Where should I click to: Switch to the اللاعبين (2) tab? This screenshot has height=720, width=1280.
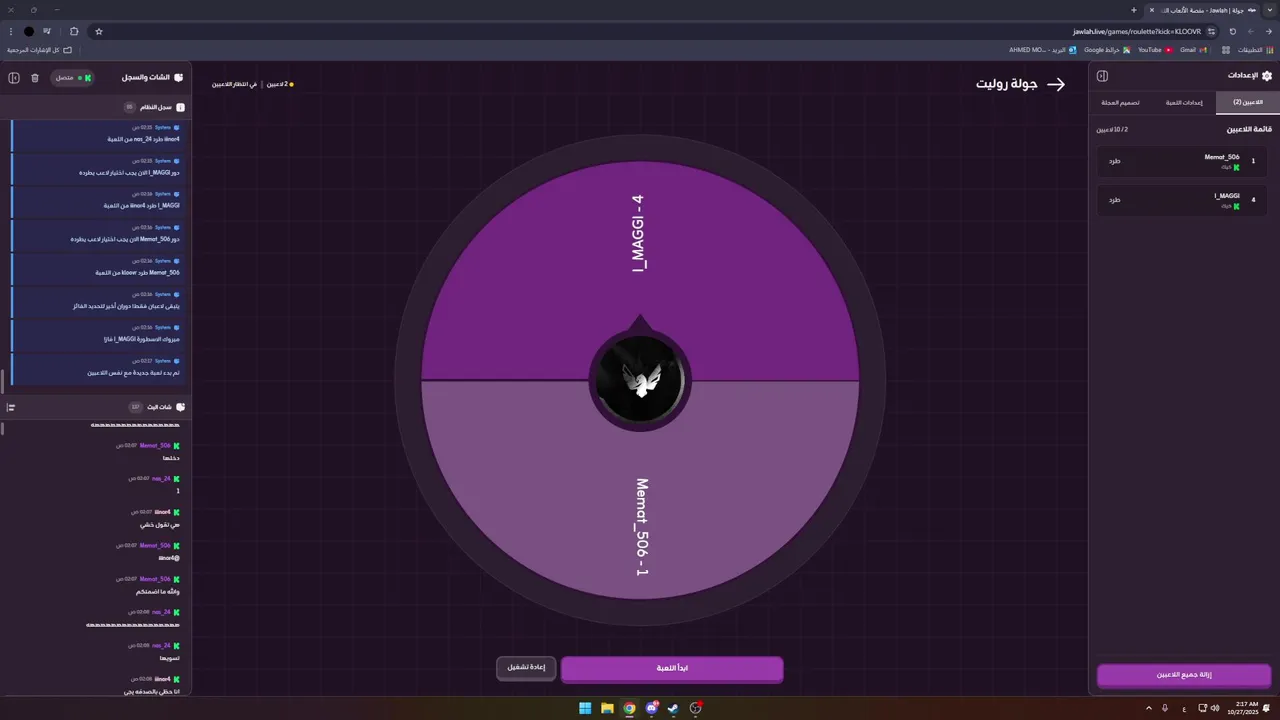(x=1247, y=102)
